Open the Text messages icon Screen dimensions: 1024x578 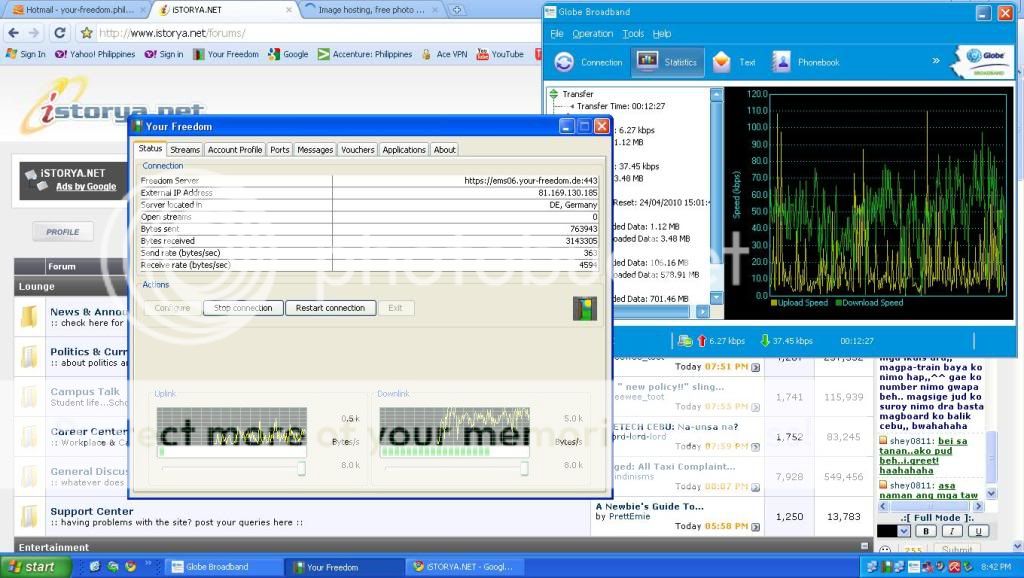(722, 62)
